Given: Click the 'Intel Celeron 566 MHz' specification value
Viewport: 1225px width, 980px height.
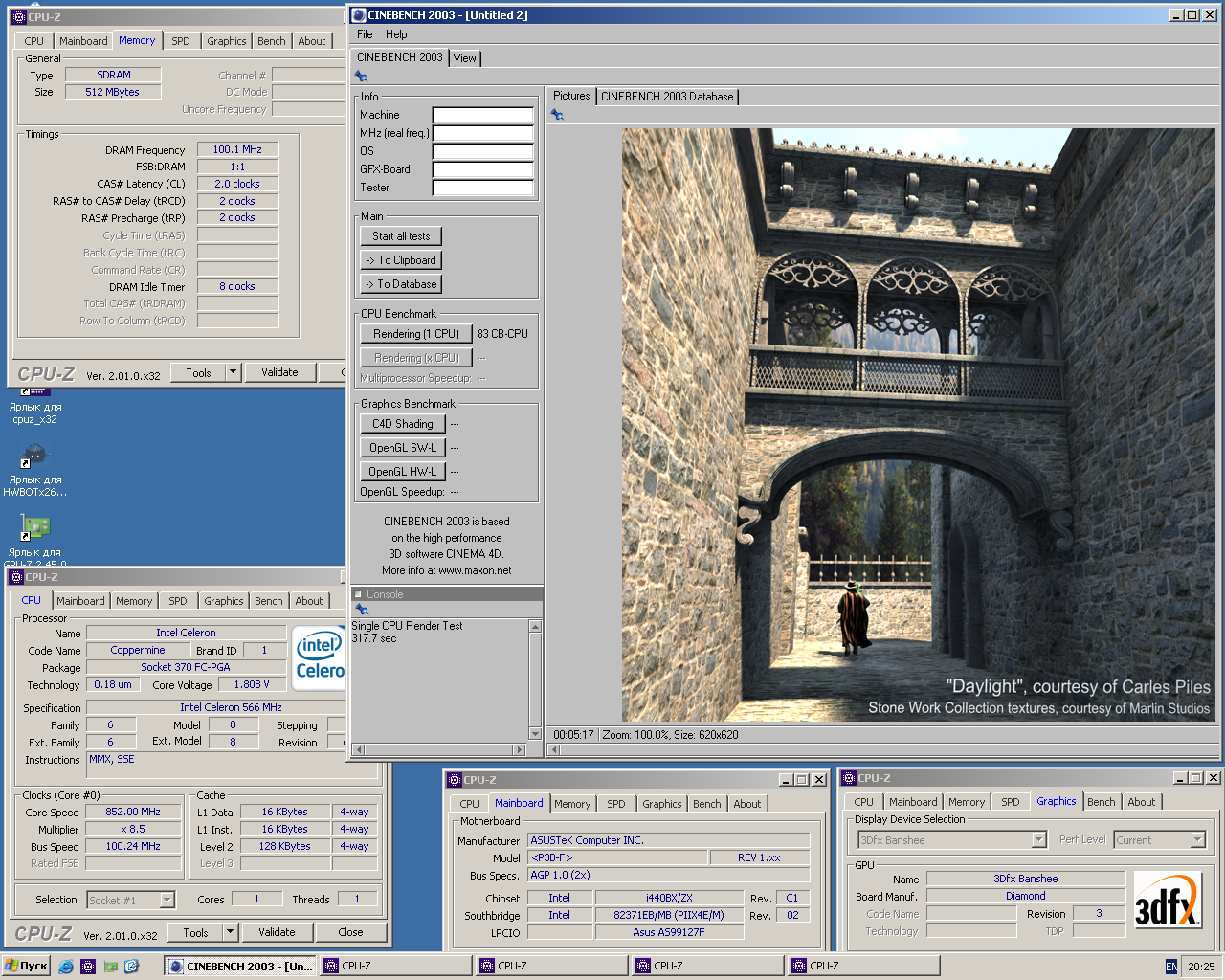Looking at the screenshot, I should [x=231, y=707].
